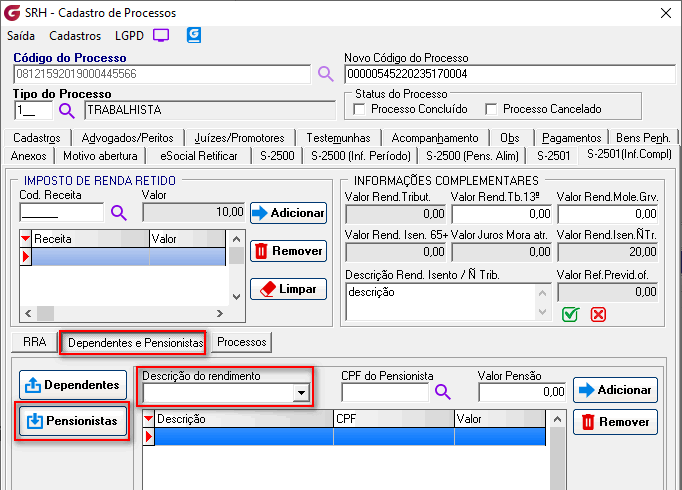
Task: Open red triangle menu in Receita grid header
Action: tap(26, 239)
